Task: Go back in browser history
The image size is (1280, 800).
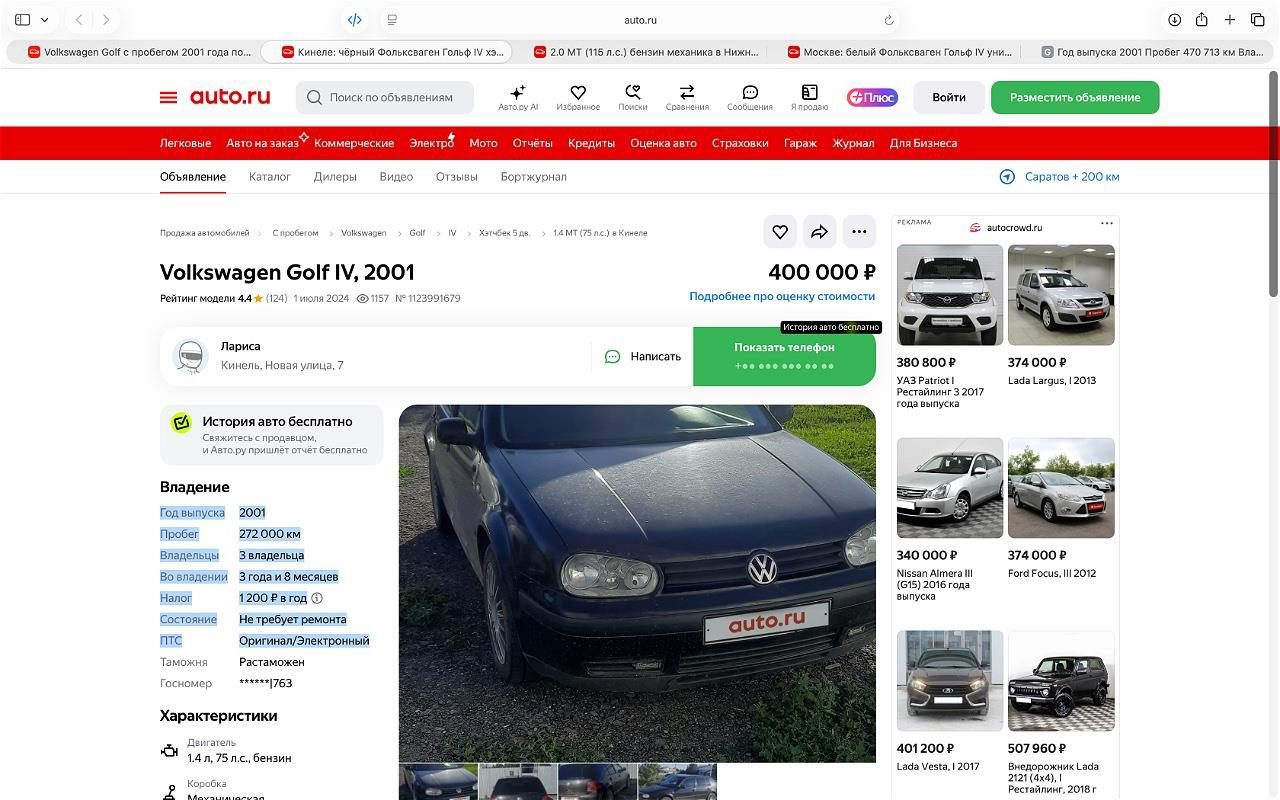Action: tap(79, 19)
